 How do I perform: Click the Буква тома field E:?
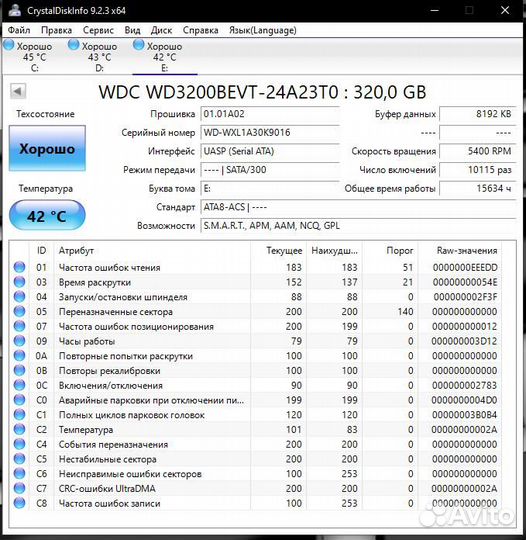[270, 188]
